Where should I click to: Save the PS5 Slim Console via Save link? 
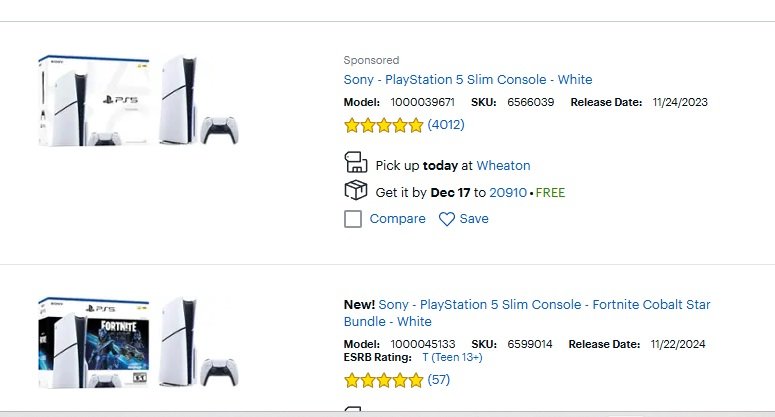point(474,219)
